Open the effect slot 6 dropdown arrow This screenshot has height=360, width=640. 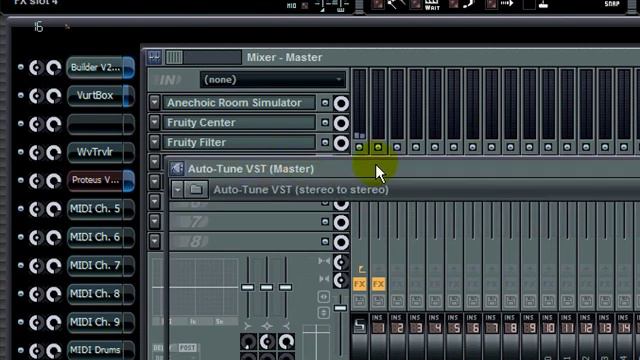coord(154,202)
